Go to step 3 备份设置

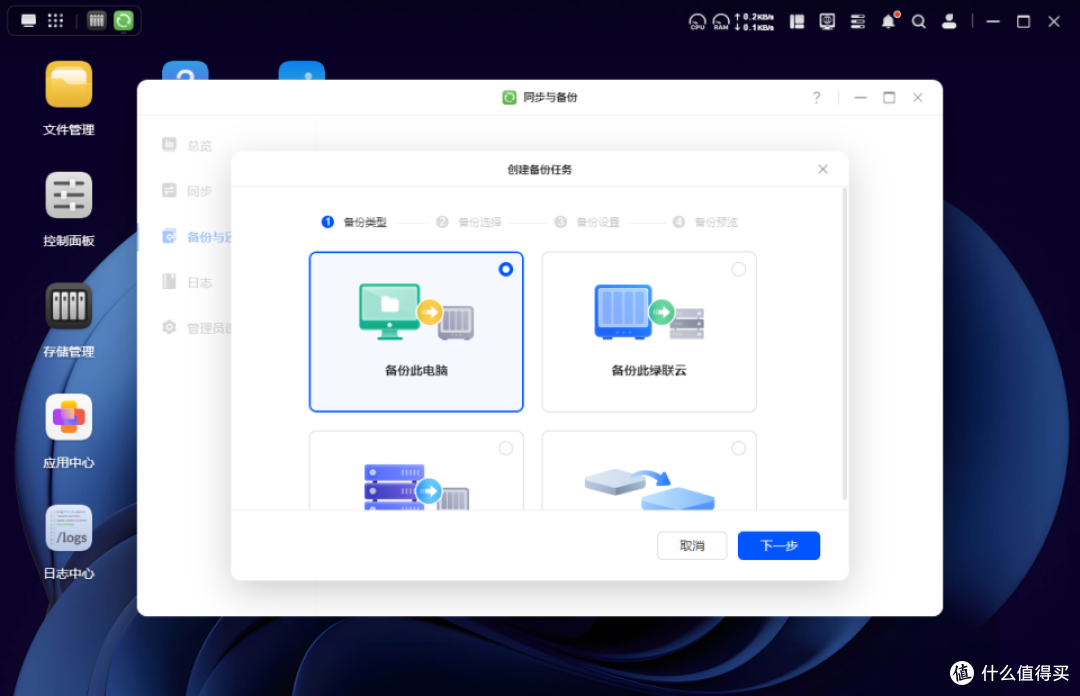[x=588, y=222]
